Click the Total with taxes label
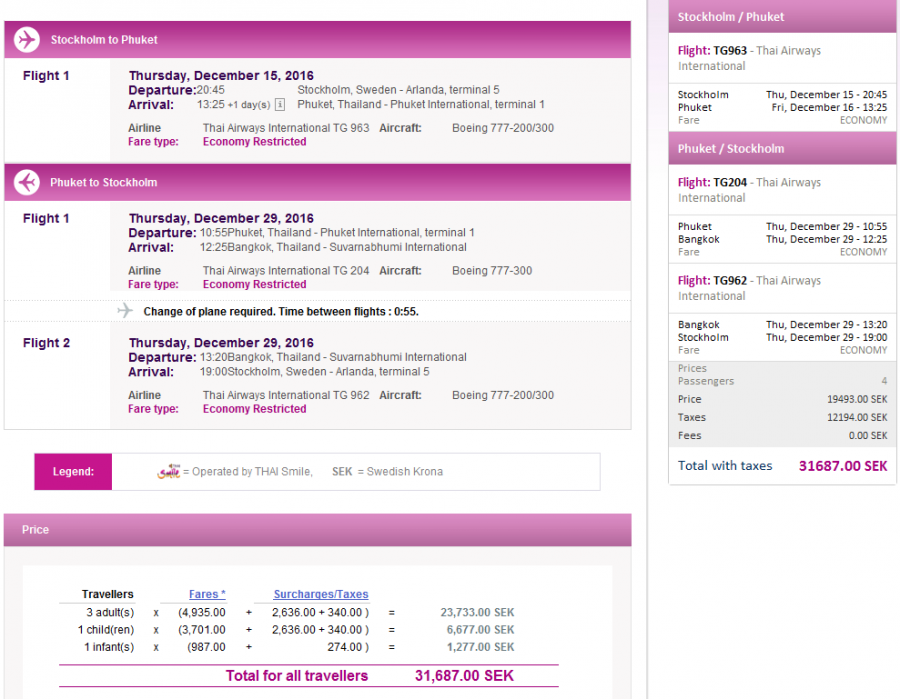The height and width of the screenshot is (699, 900). pos(725,466)
